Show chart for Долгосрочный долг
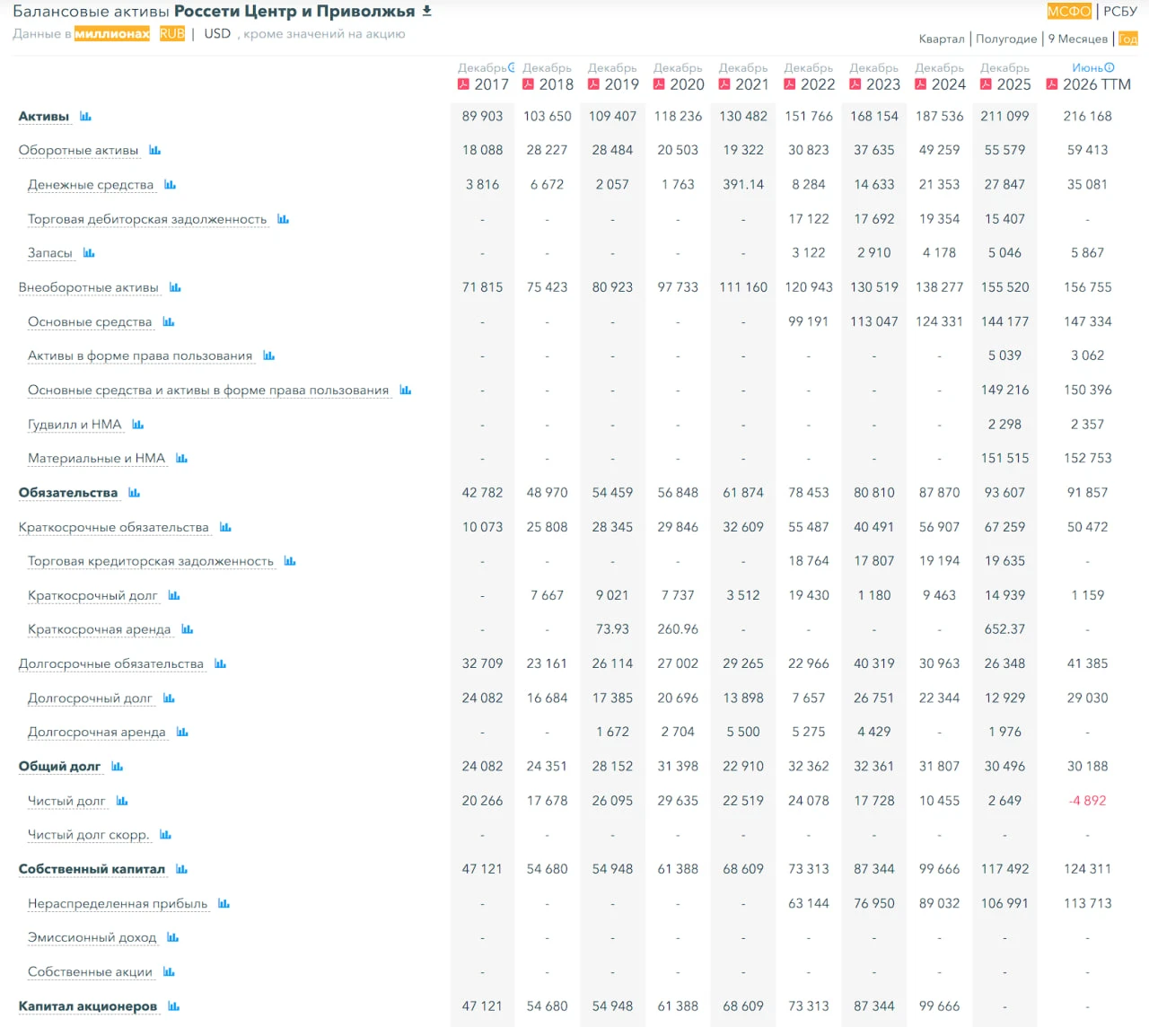The height and width of the screenshot is (1036, 1149). pyautogui.click(x=170, y=698)
